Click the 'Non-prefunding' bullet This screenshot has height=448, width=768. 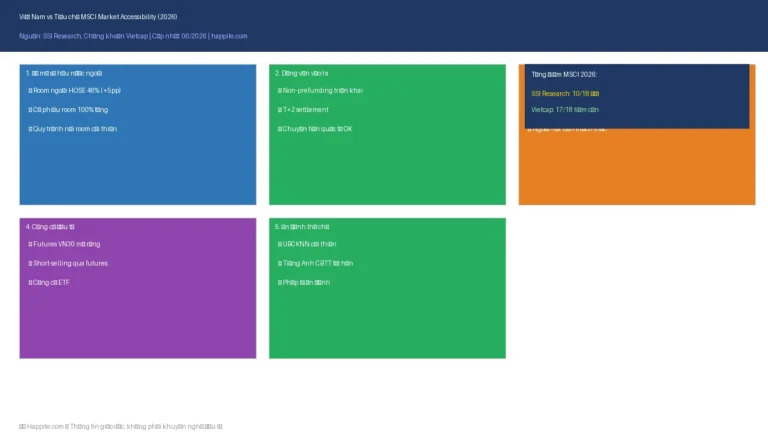pos(320,91)
